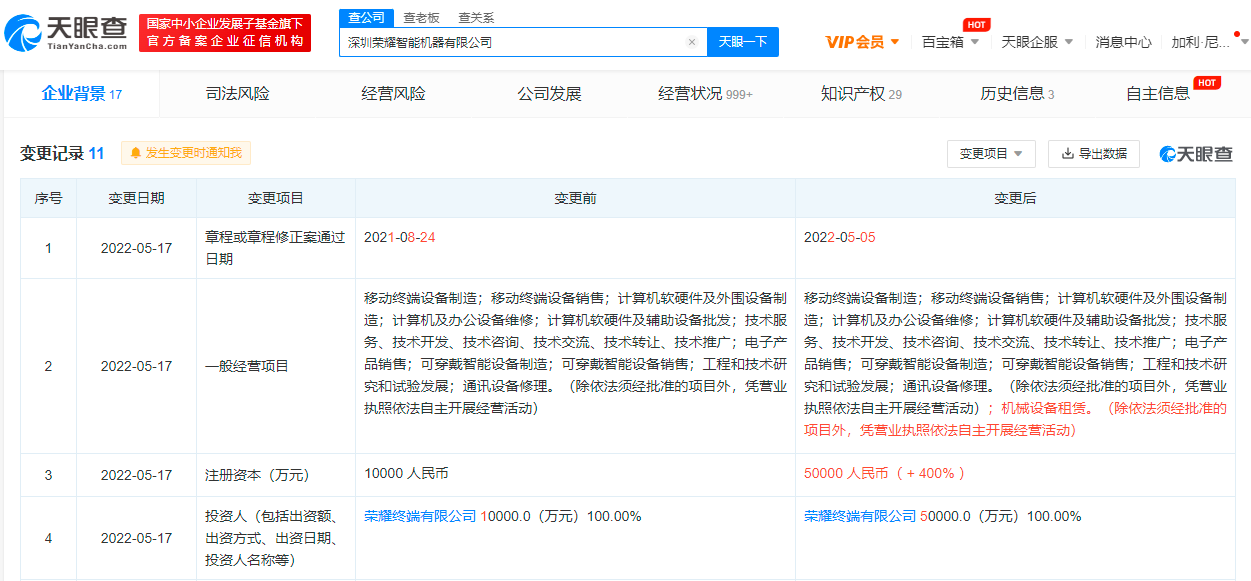Click the 导出数据 export button
Viewport: 1251px width, 581px height.
[x=1094, y=153]
